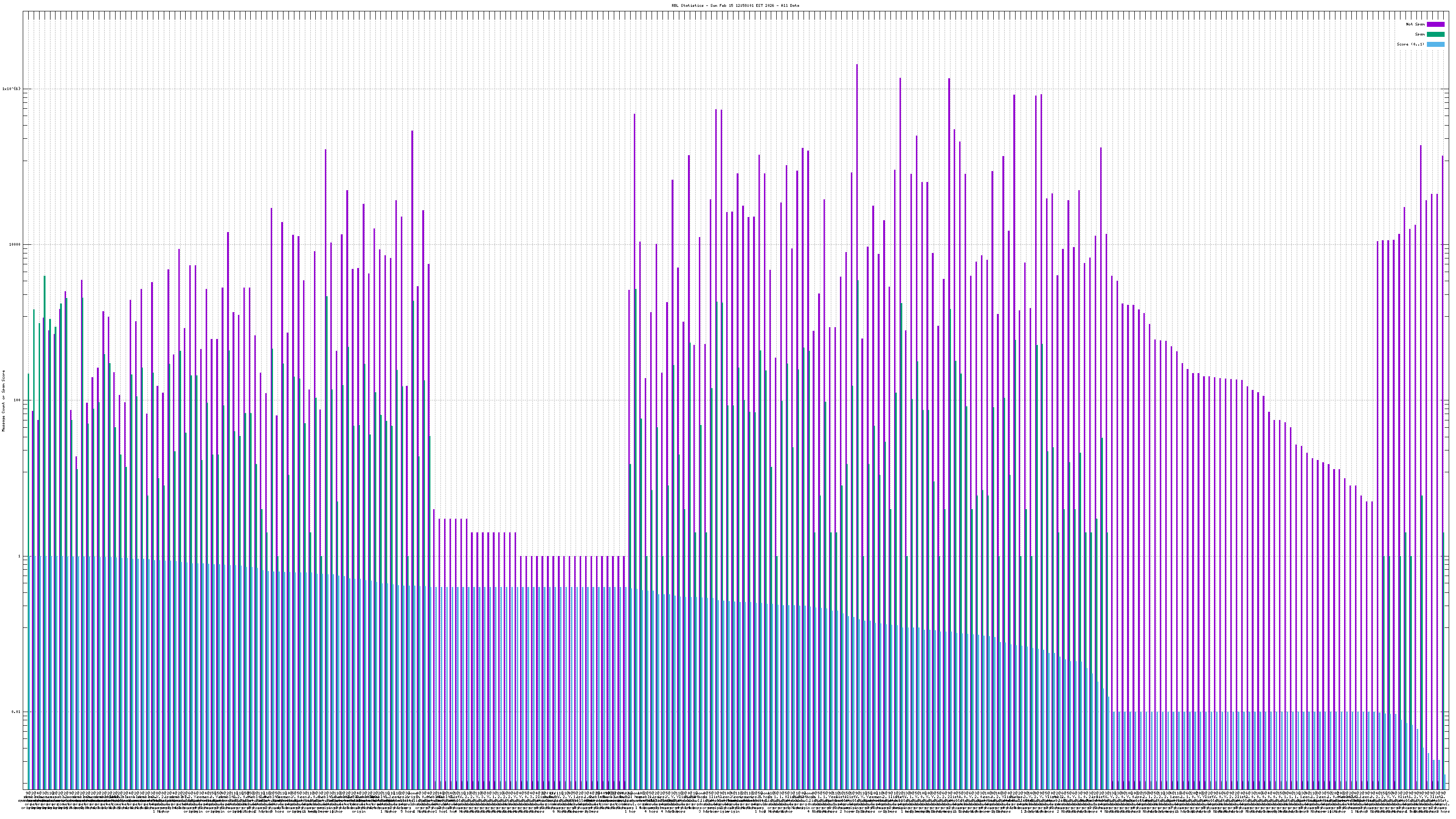Click the 'RBL Statistics' chart title
This screenshot has width=1456, height=819.
point(688,5)
